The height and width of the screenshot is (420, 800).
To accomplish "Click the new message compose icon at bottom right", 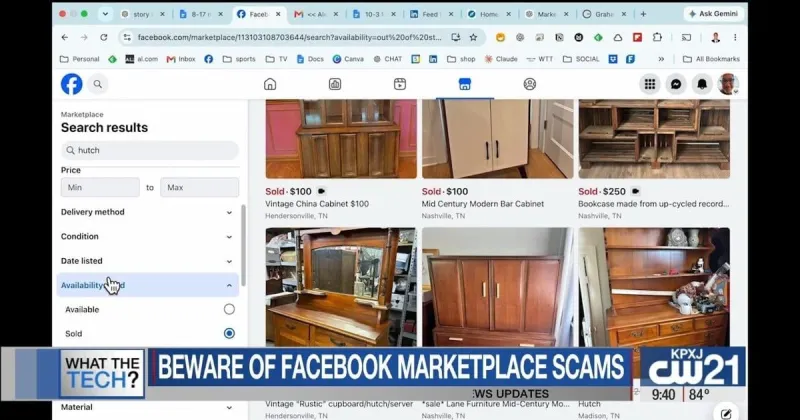I will coord(726,413).
